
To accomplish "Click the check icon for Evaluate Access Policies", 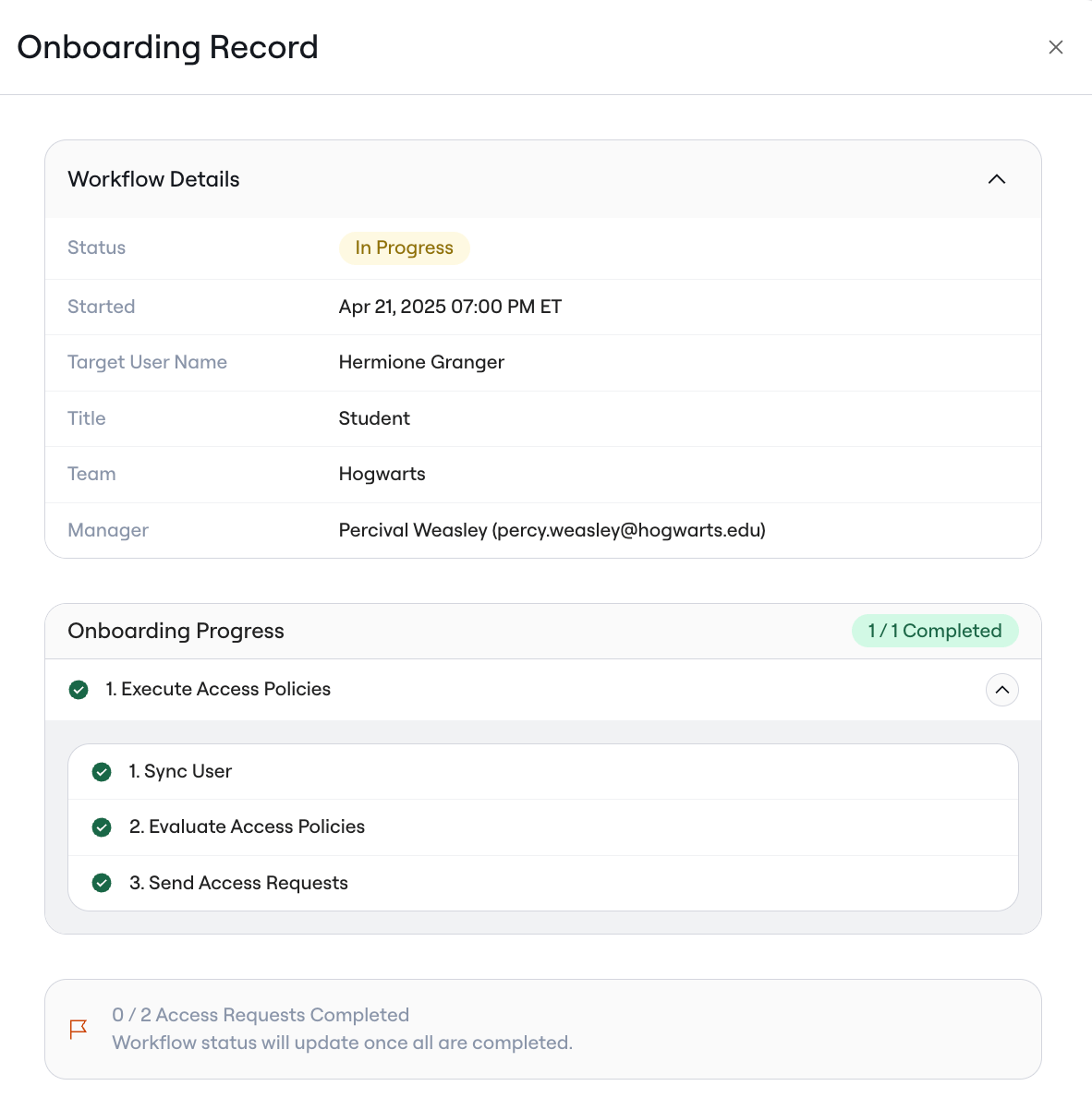I will point(102,827).
